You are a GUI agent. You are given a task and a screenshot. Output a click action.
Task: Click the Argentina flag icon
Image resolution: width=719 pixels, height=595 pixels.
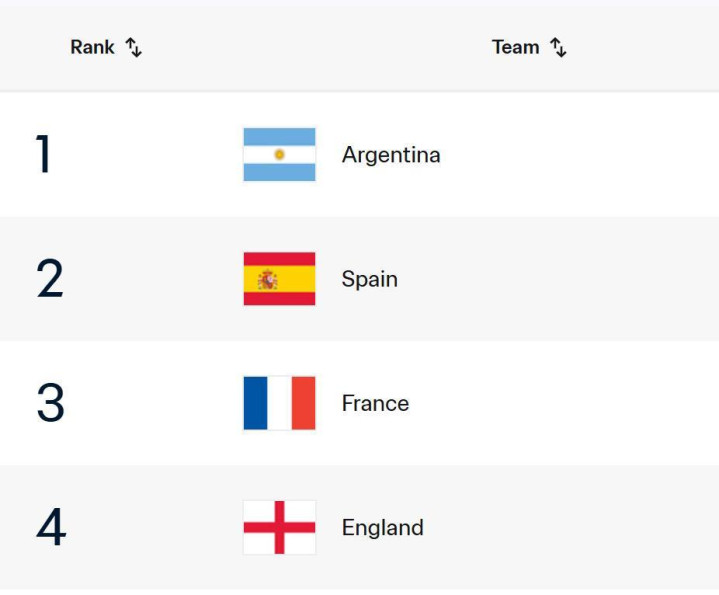tap(279, 154)
